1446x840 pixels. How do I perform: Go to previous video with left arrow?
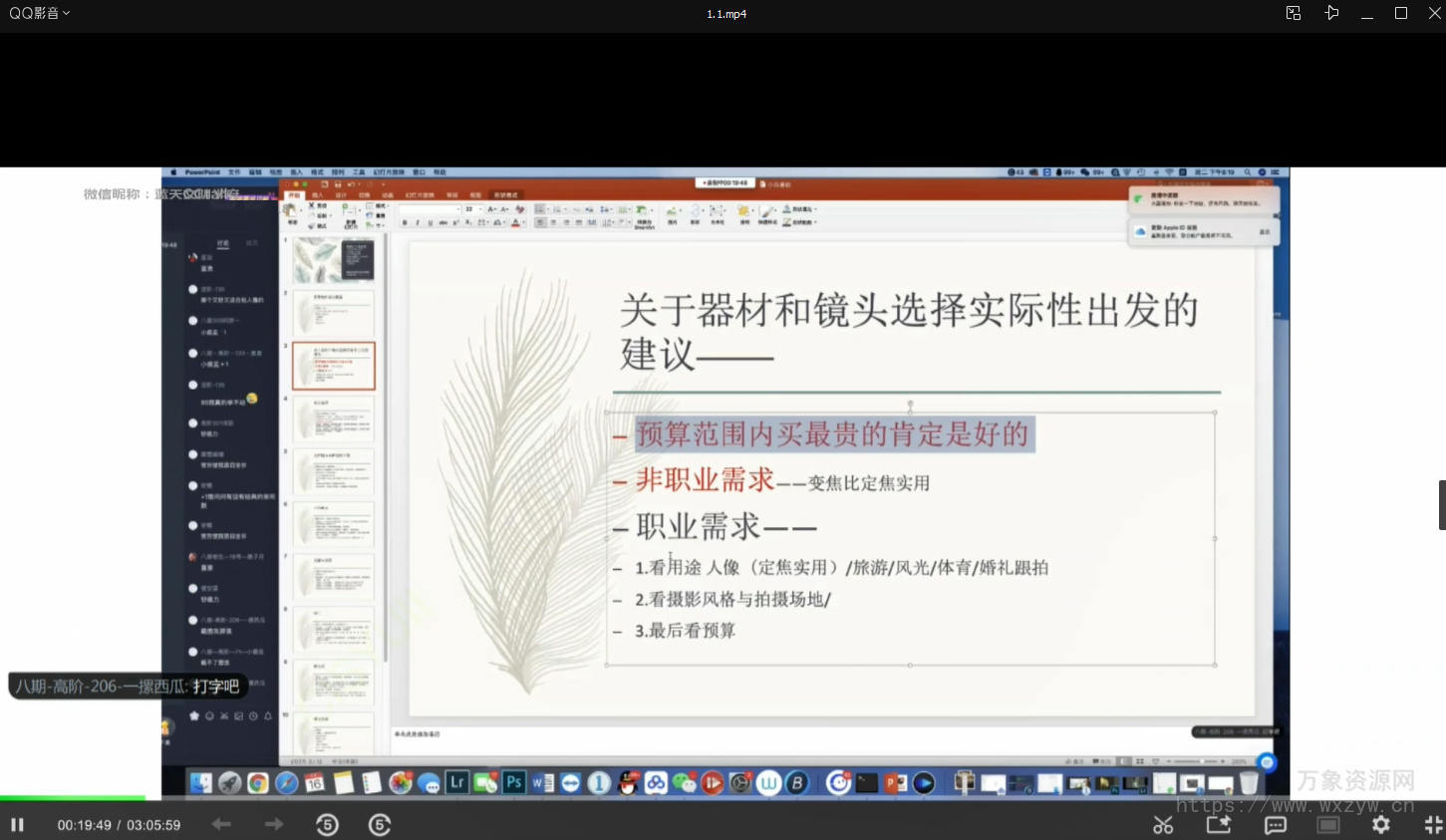click(221, 824)
